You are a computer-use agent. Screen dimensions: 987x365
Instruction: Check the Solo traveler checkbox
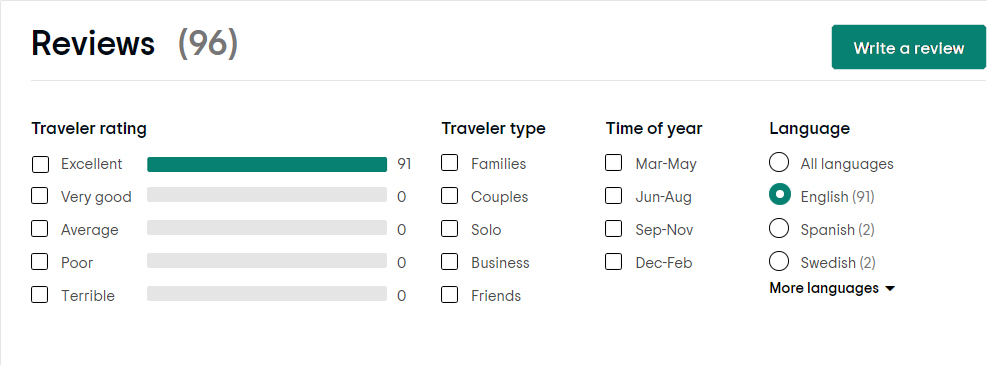point(449,228)
